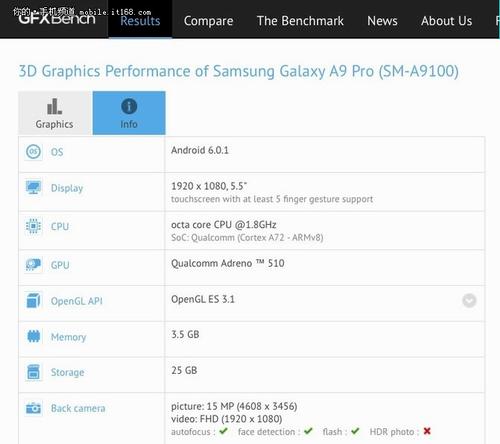Click the CPU chip icon
Screen dimensions: 500x444
(33, 226)
